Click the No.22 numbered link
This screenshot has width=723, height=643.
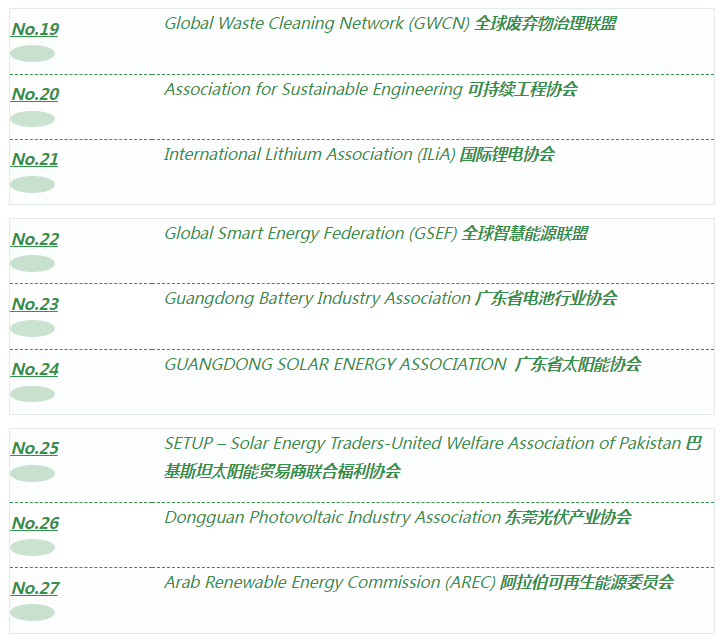(35, 239)
